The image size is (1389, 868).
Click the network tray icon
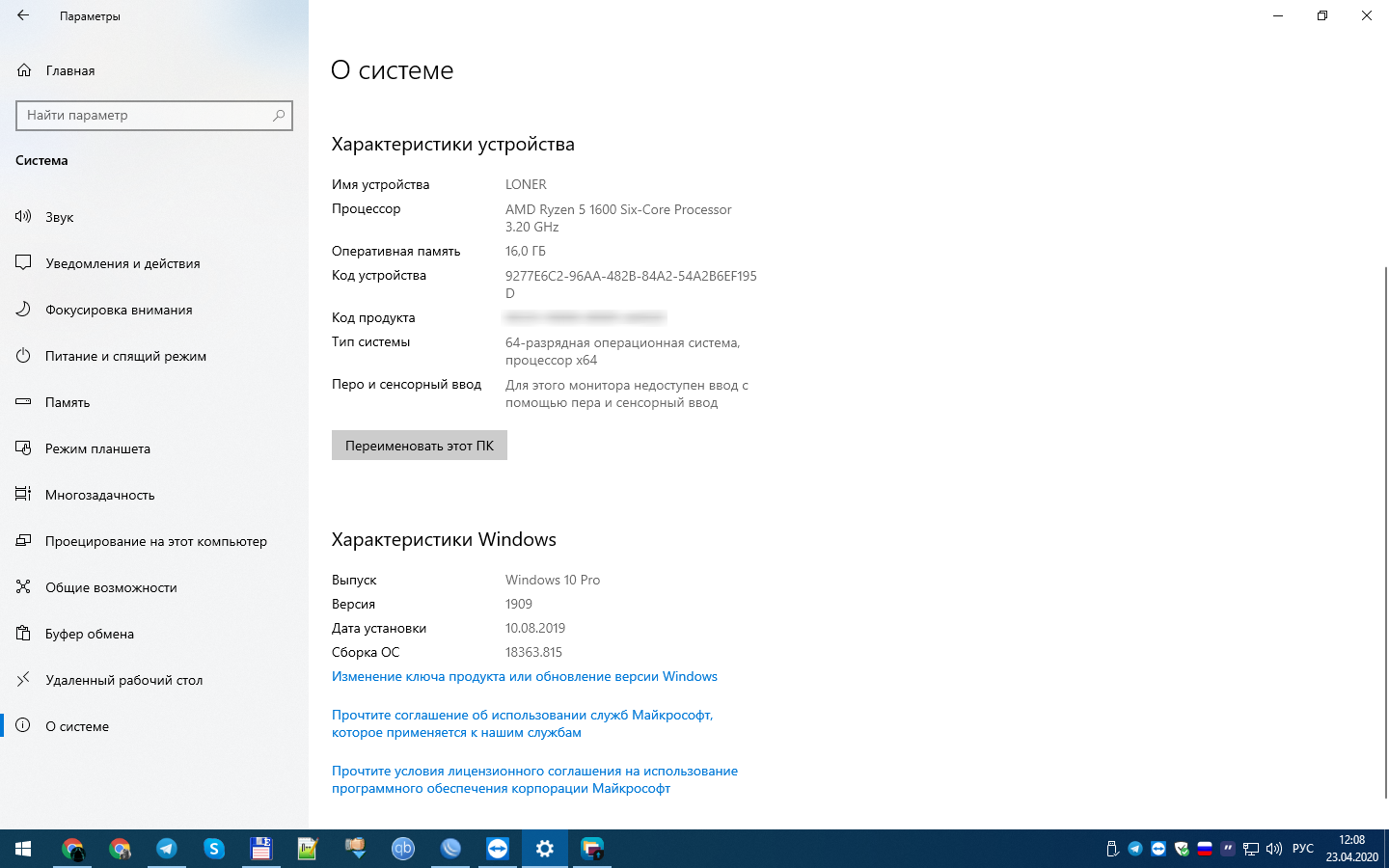click(1251, 849)
